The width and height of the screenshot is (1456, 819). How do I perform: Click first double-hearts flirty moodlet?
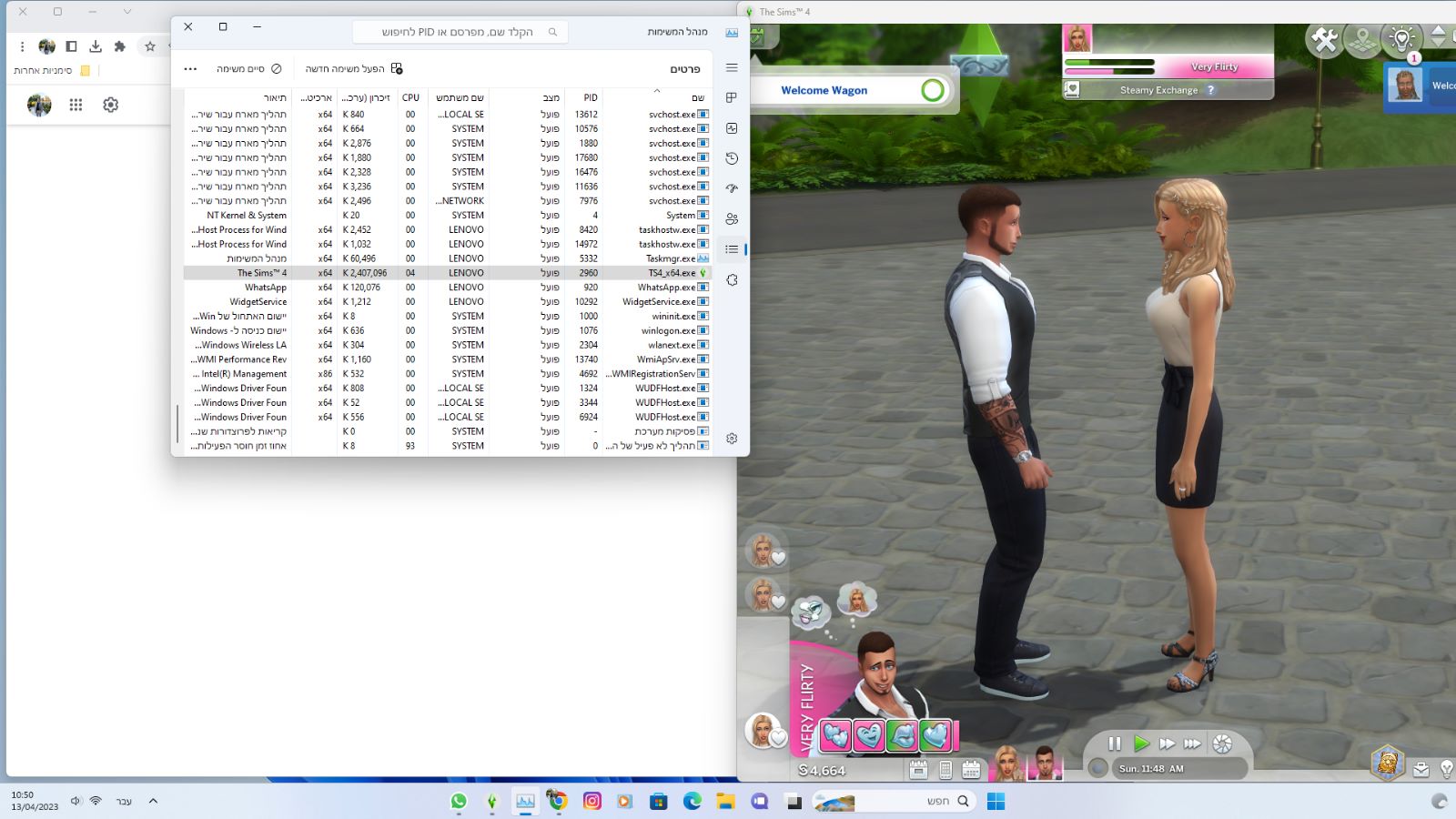point(835,734)
